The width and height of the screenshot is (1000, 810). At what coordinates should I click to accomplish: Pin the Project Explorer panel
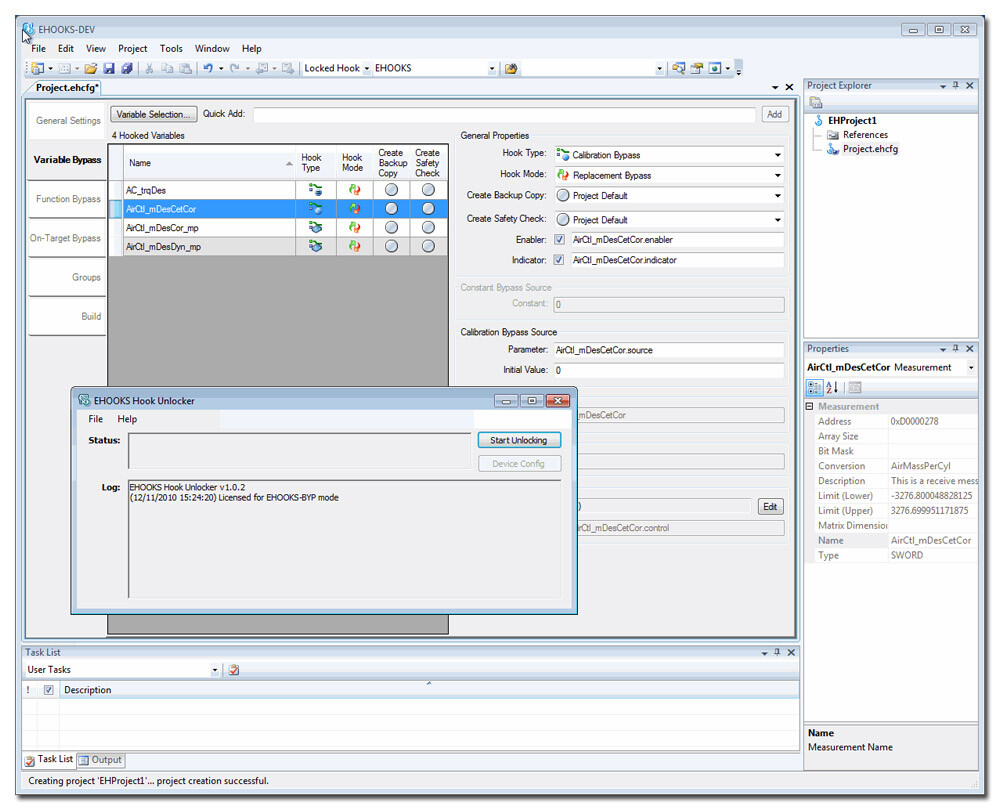(955, 85)
